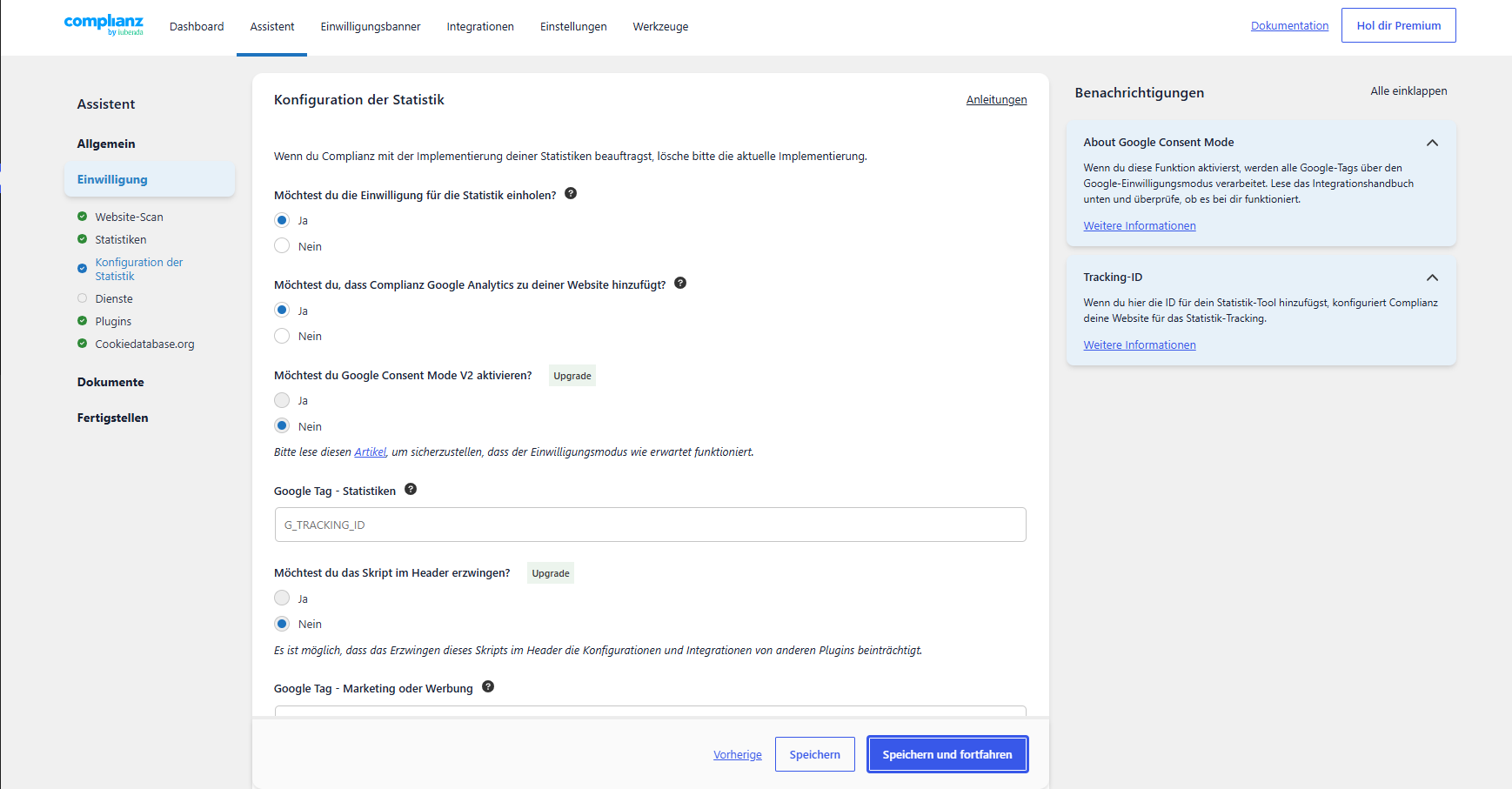This screenshot has height=789, width=1512.
Task: Click the Upgrade badge beside header script question
Action: [x=551, y=573]
